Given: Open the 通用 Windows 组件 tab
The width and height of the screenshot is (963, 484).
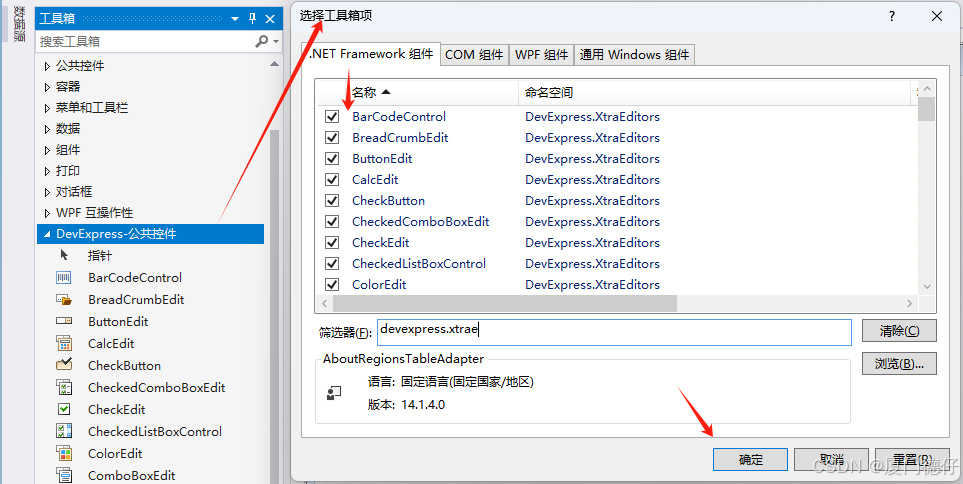Looking at the screenshot, I should tap(634, 55).
